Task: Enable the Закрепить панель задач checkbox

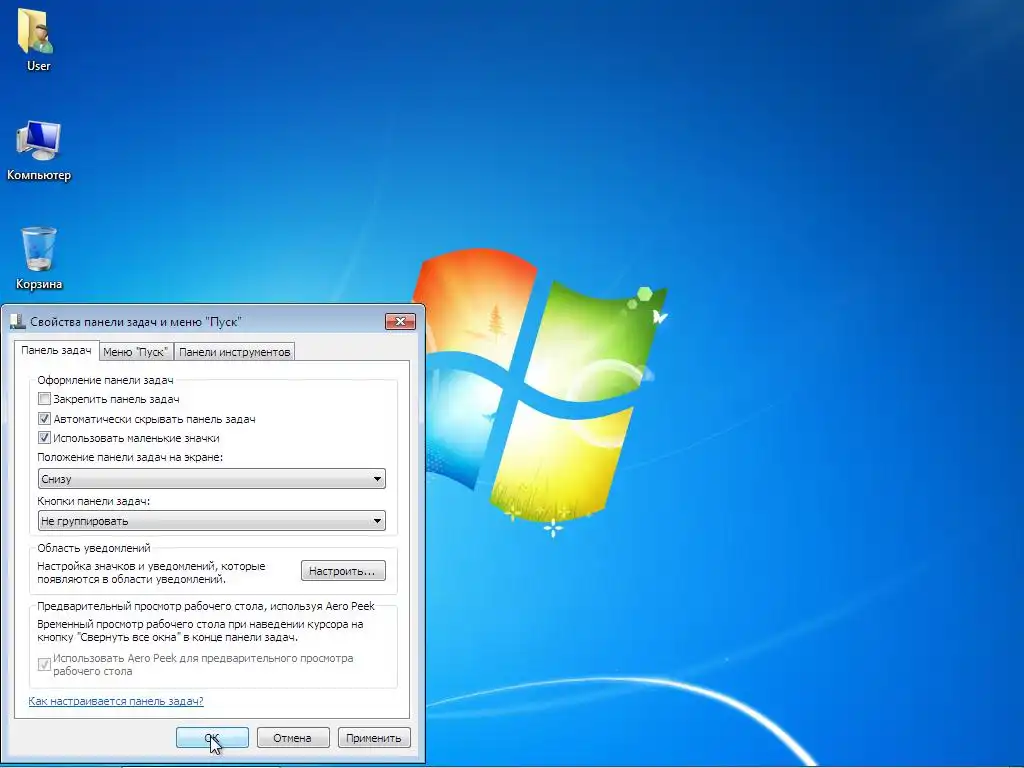Action: [x=44, y=398]
